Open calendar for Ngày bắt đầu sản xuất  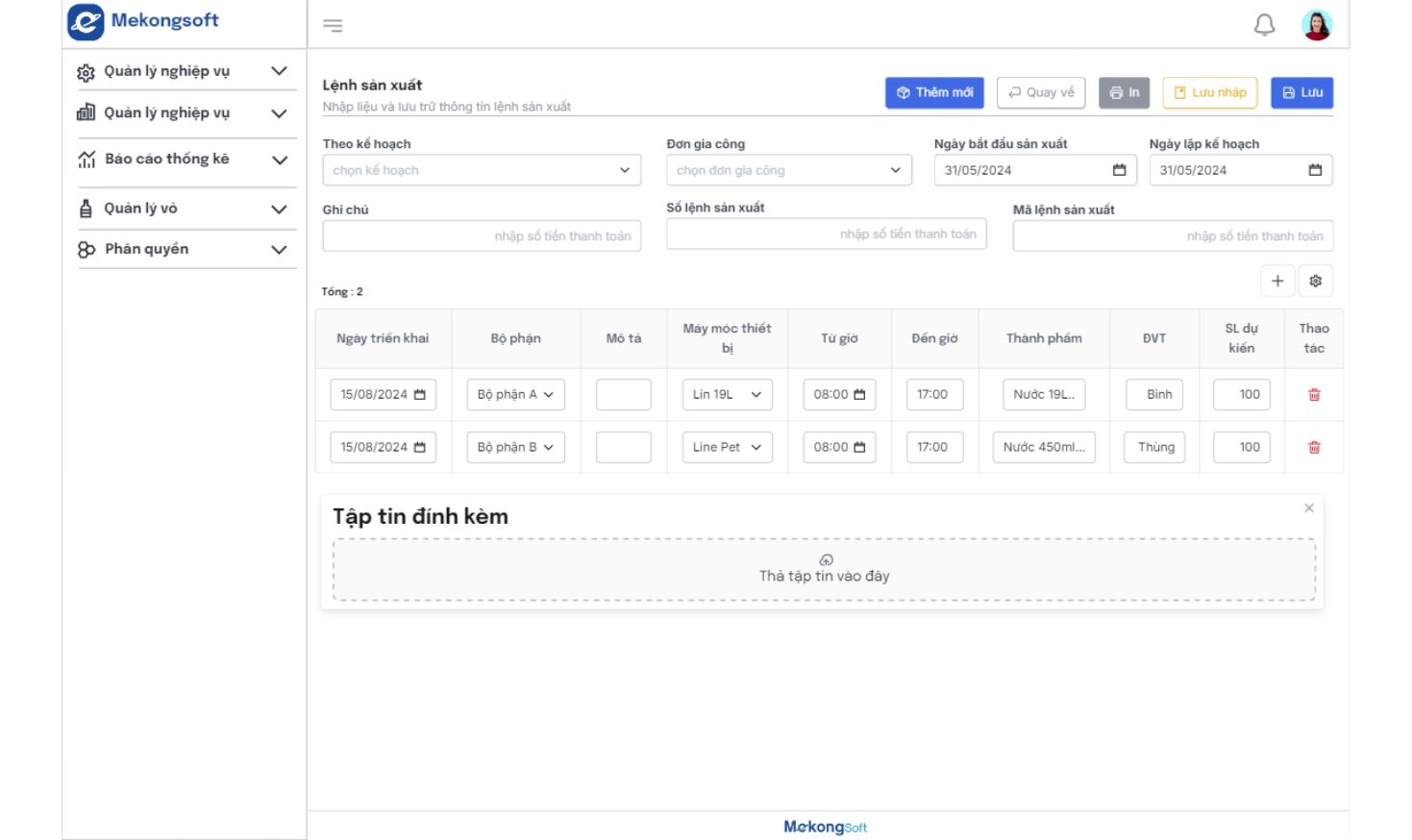[x=1119, y=170]
